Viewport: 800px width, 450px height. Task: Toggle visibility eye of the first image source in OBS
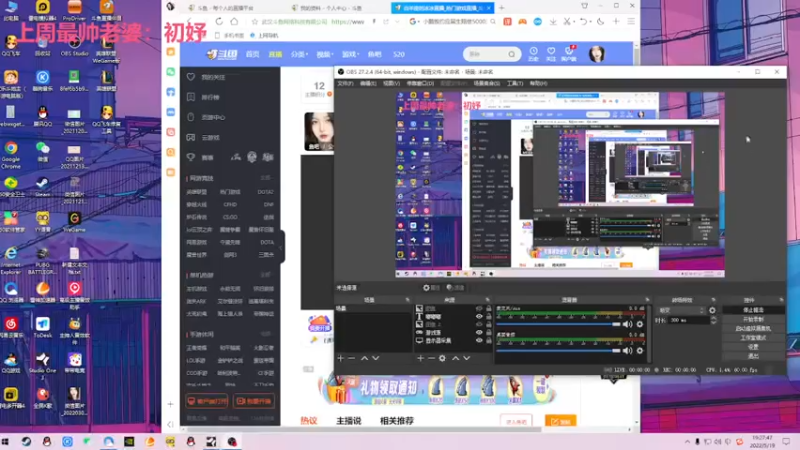coord(479,308)
